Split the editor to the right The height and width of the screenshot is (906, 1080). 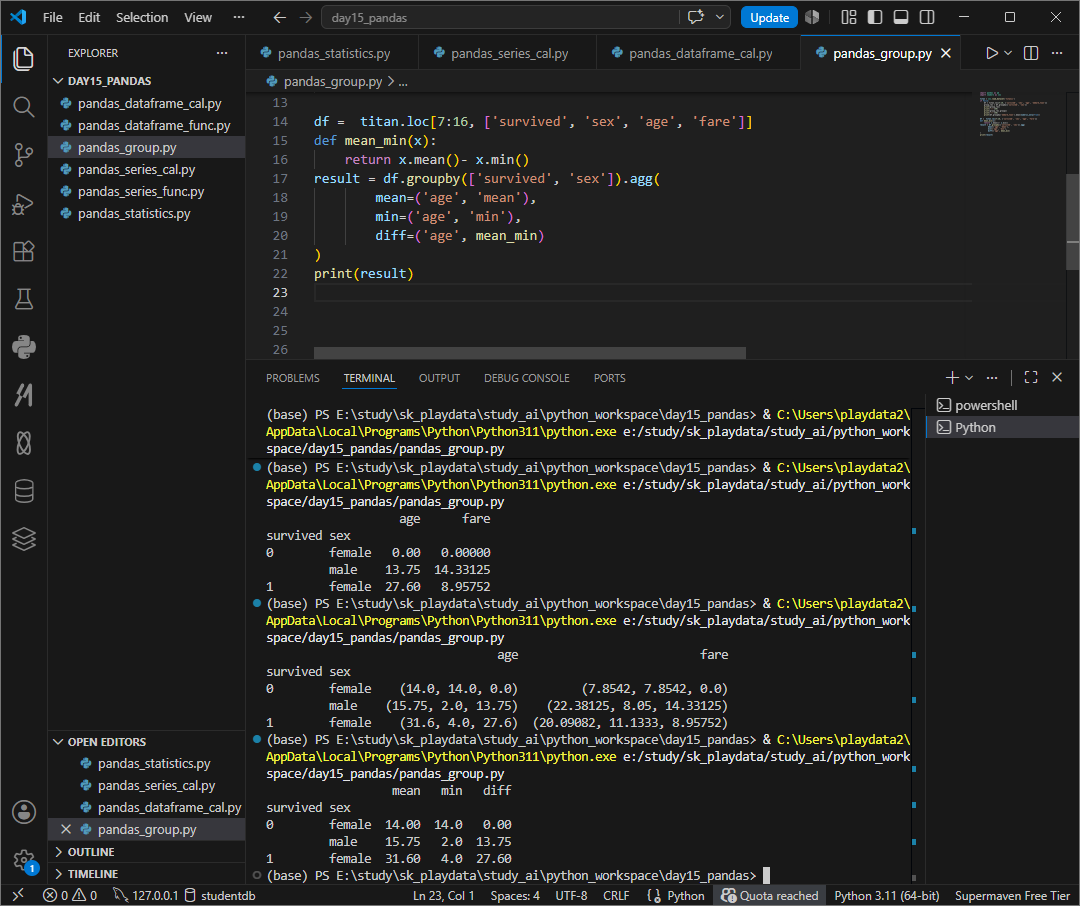(1031, 53)
